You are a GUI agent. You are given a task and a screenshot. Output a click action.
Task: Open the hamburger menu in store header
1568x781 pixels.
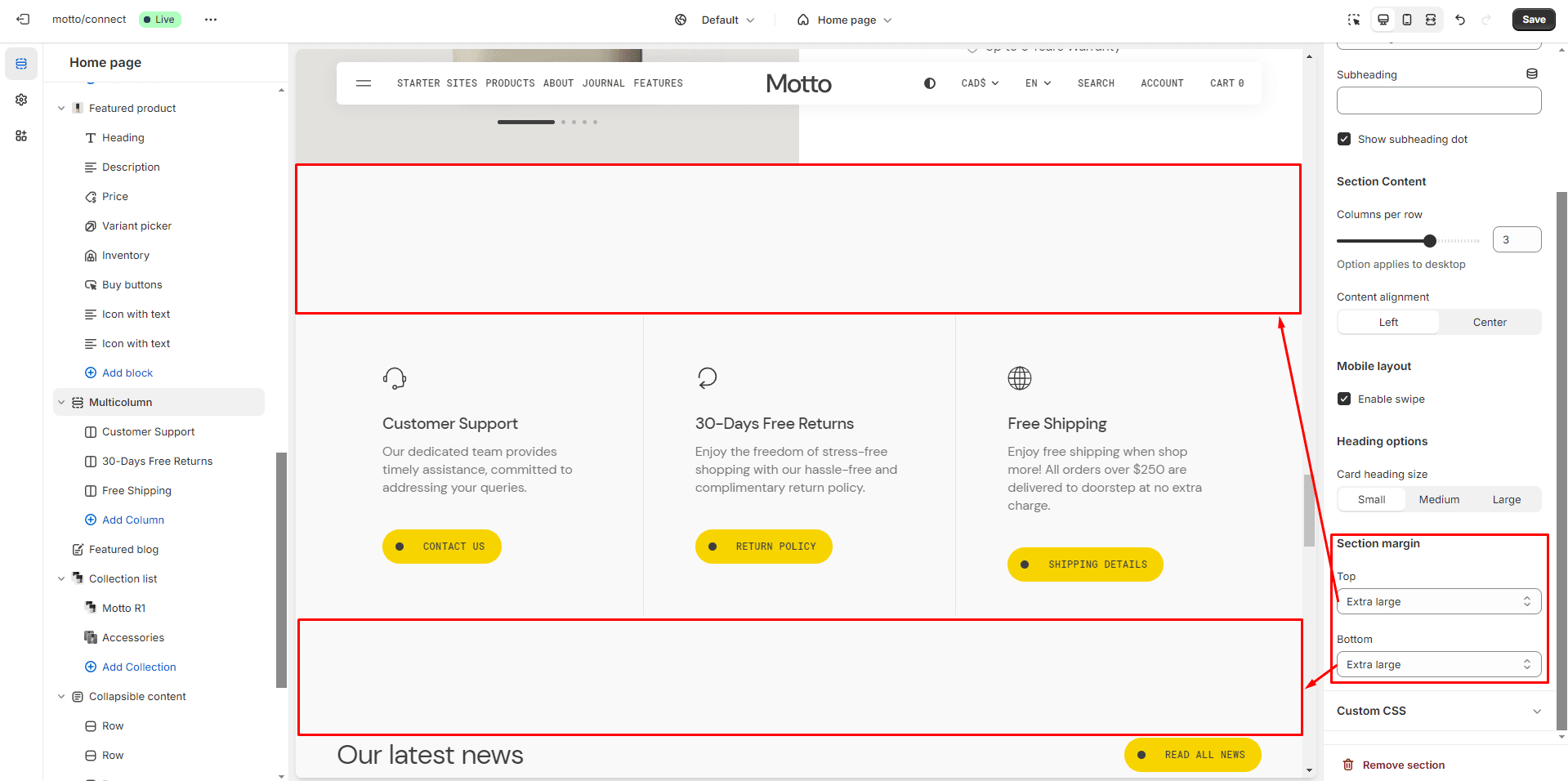(364, 83)
